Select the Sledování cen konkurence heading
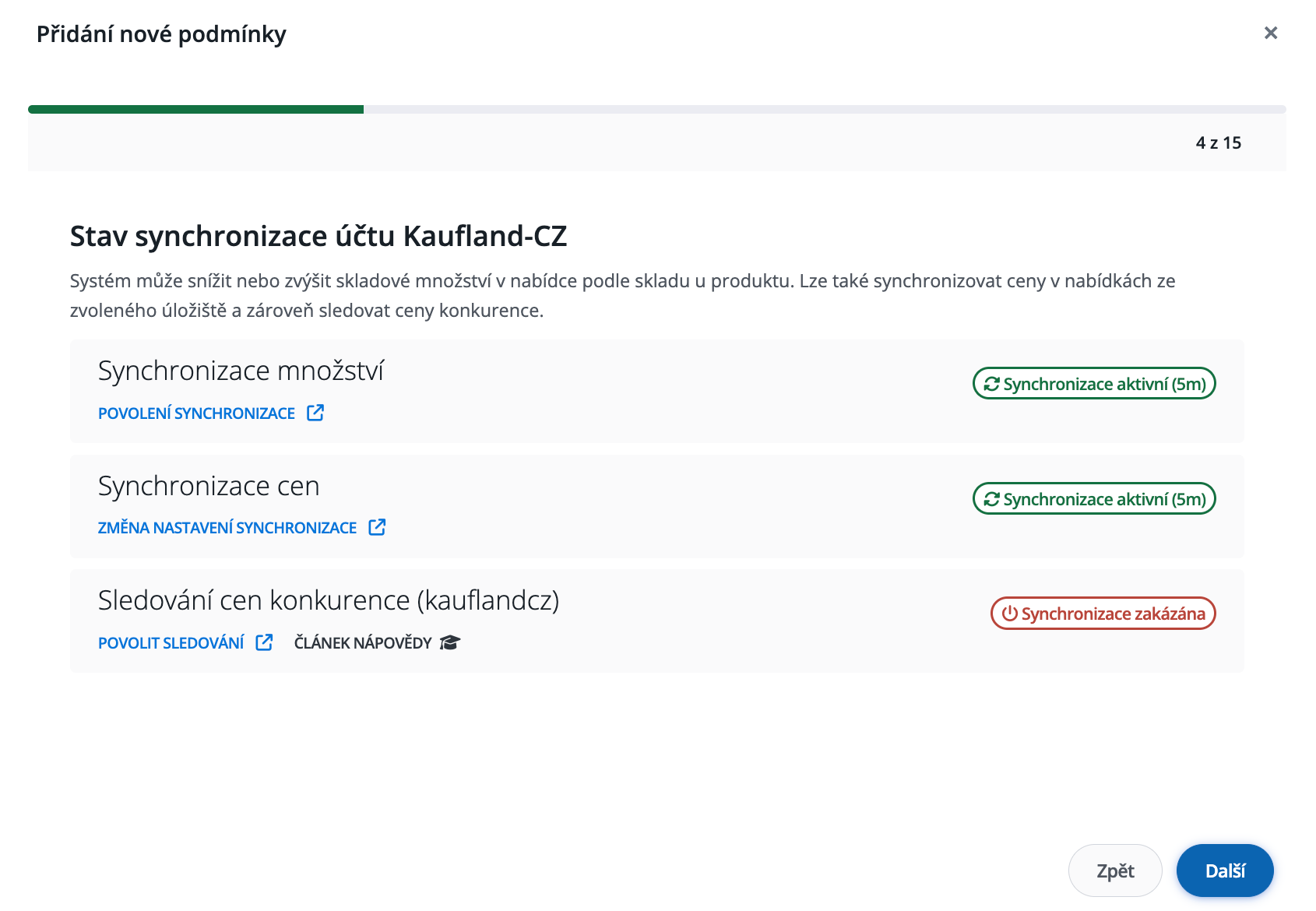The image size is (1316, 911). point(329,600)
